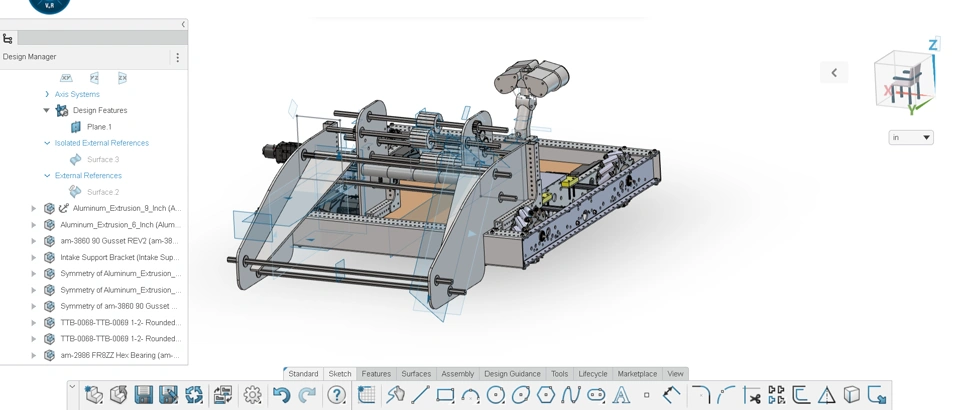
Task: Click the Redo arrow
Action: (x=307, y=395)
